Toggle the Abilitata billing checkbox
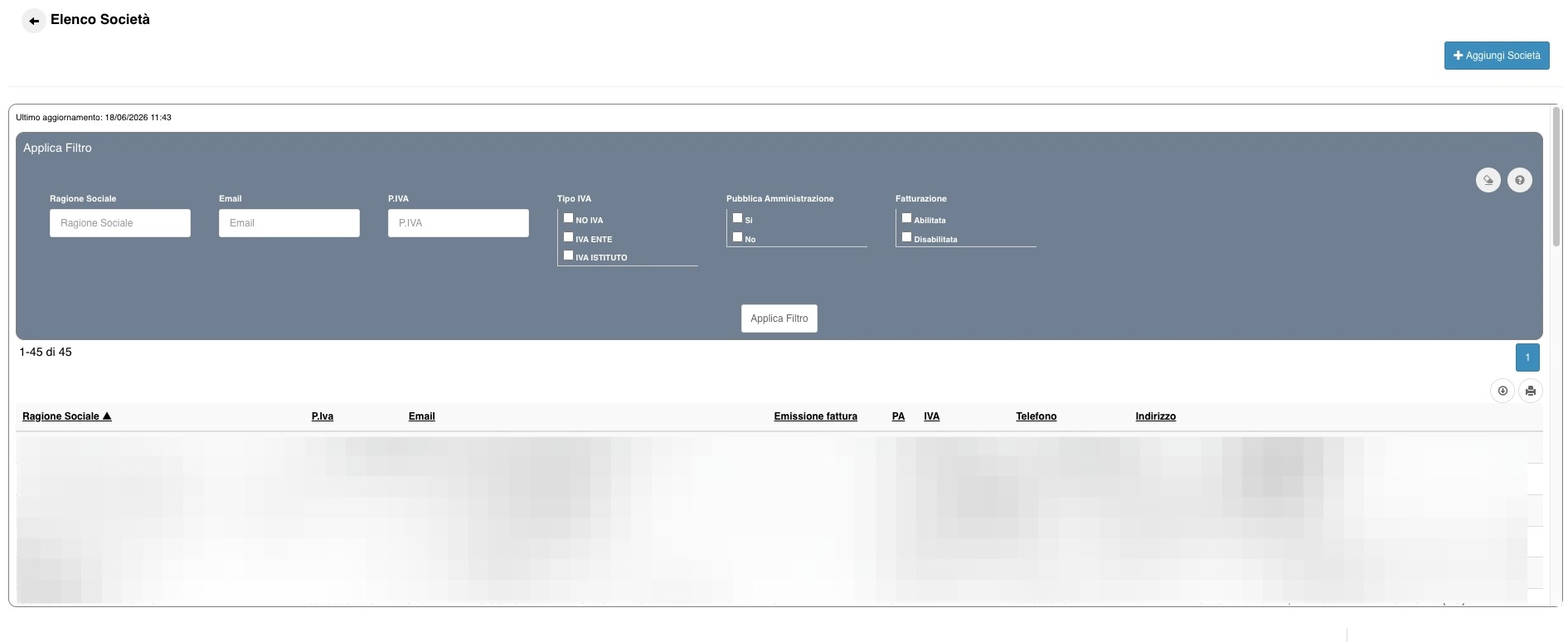 906,218
